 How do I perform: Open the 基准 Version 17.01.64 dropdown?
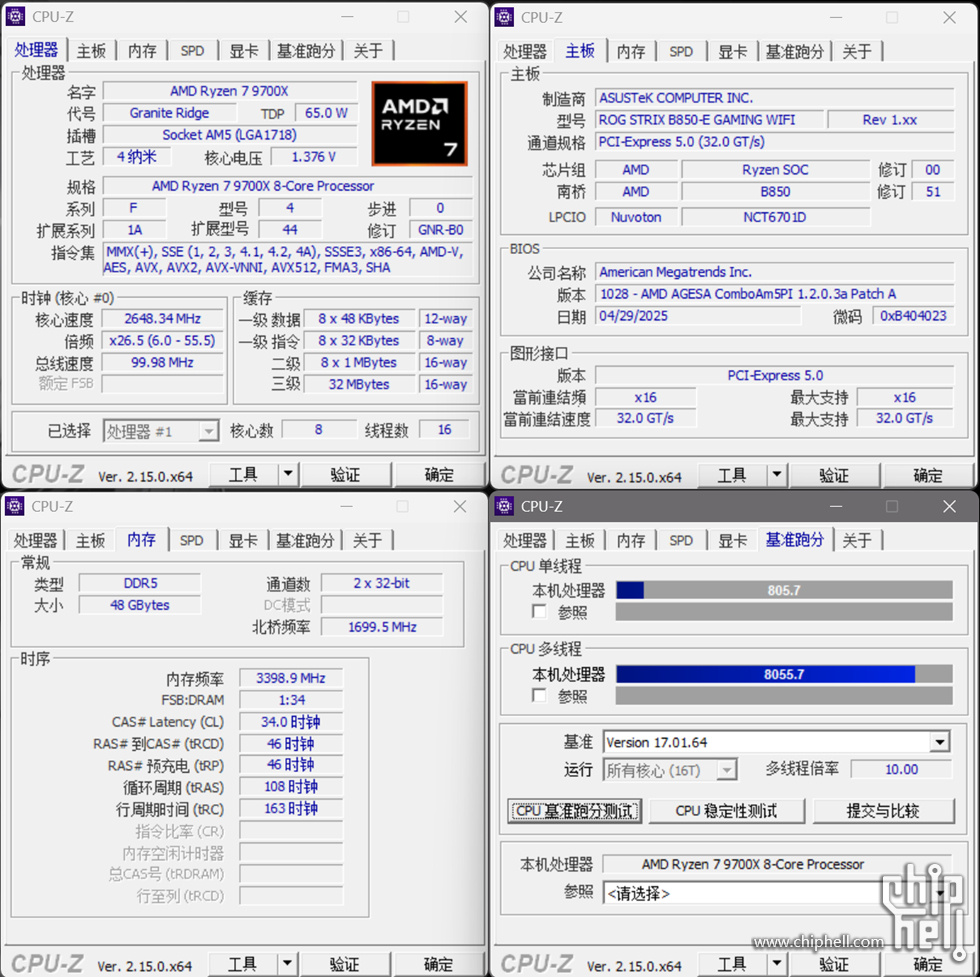pyautogui.click(x=776, y=742)
